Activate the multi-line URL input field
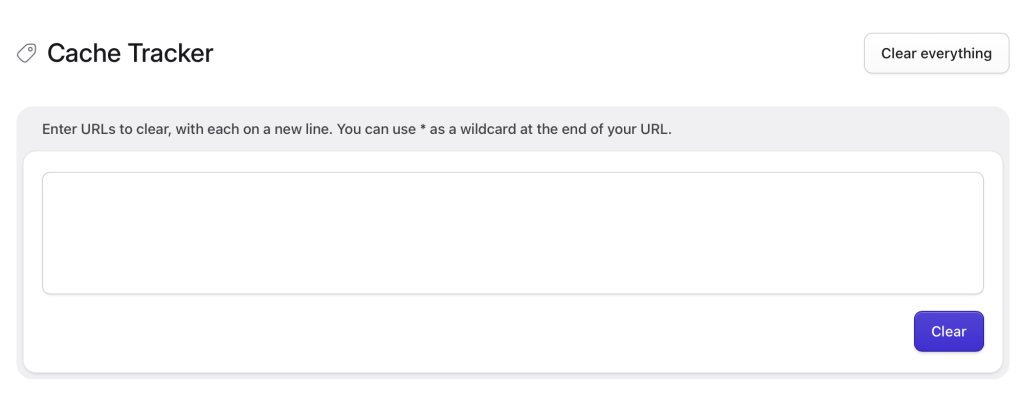The width and height of the screenshot is (1024, 409). click(x=512, y=233)
